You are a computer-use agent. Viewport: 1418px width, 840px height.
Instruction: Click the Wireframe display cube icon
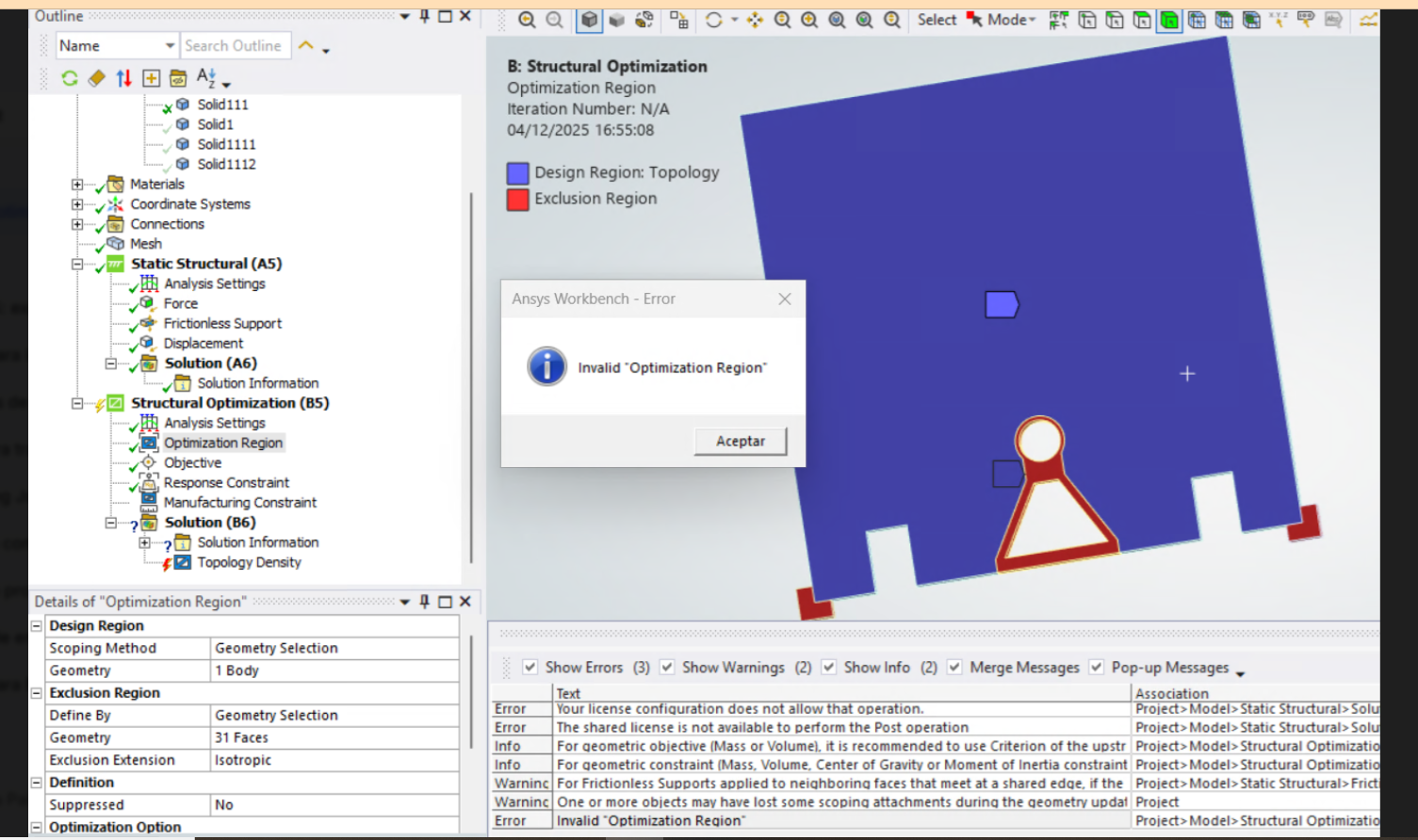click(x=616, y=20)
